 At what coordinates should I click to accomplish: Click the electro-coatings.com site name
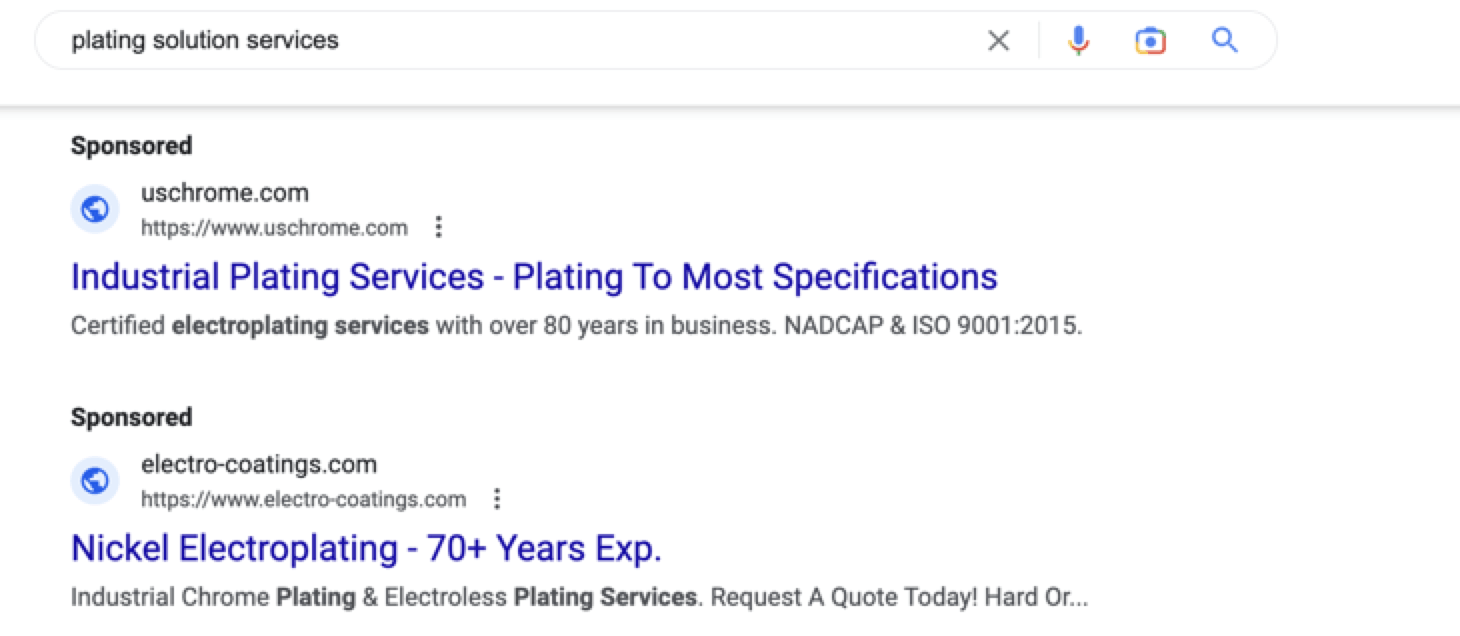(259, 465)
